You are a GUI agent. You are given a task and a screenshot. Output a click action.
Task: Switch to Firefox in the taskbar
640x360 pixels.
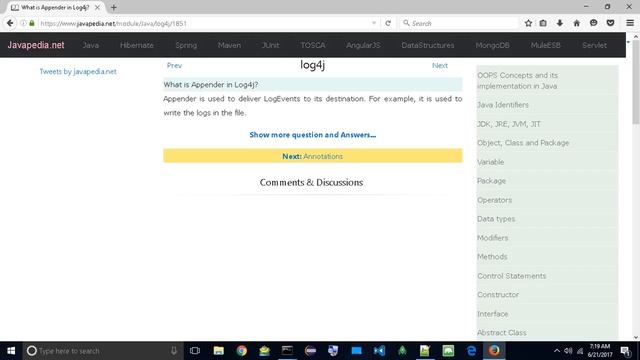[494, 351]
